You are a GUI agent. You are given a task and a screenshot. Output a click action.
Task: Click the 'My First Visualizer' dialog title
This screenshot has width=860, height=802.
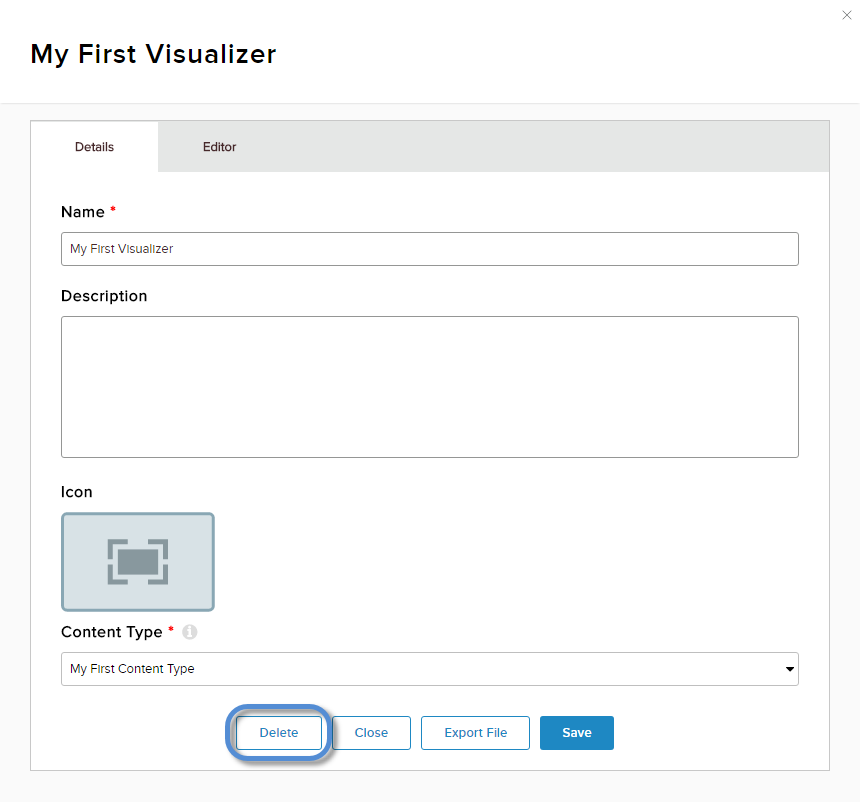pos(154,54)
